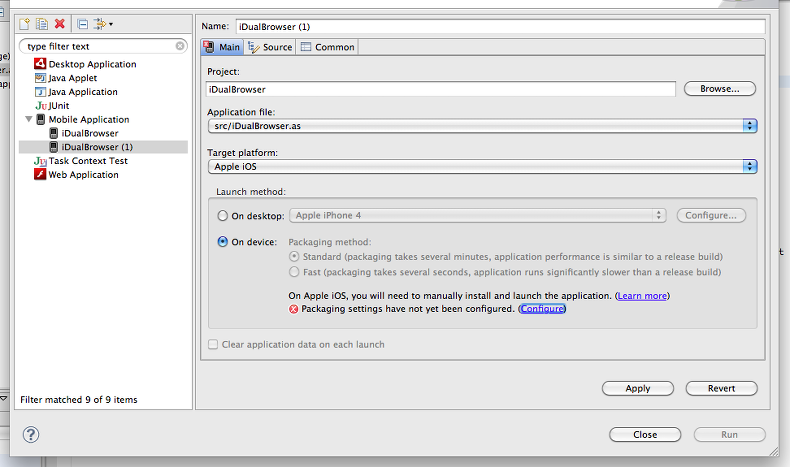Click the Project text field
The image size is (790, 467).
pos(441,89)
